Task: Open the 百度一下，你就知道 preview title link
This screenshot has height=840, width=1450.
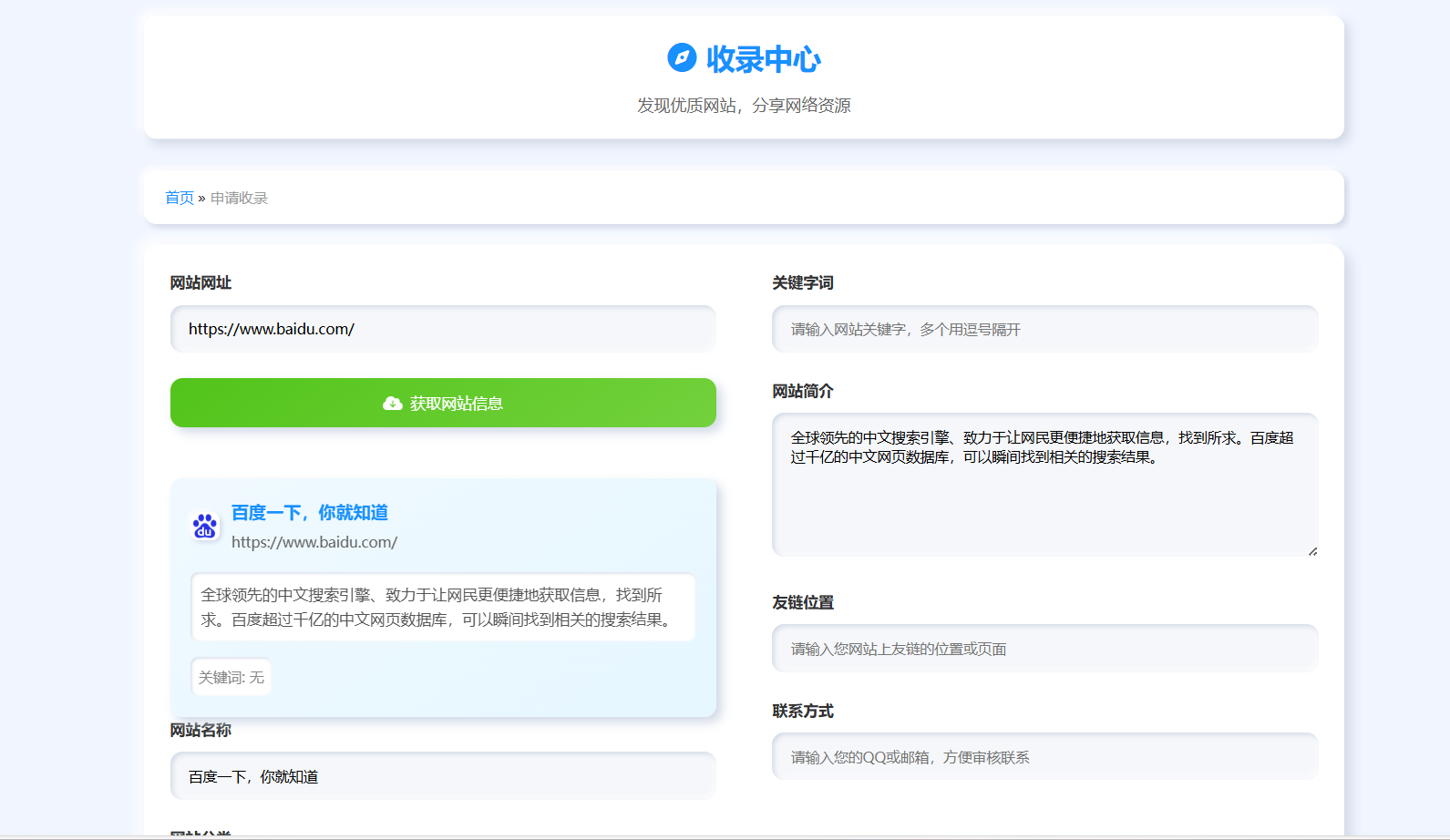Action: (309, 512)
